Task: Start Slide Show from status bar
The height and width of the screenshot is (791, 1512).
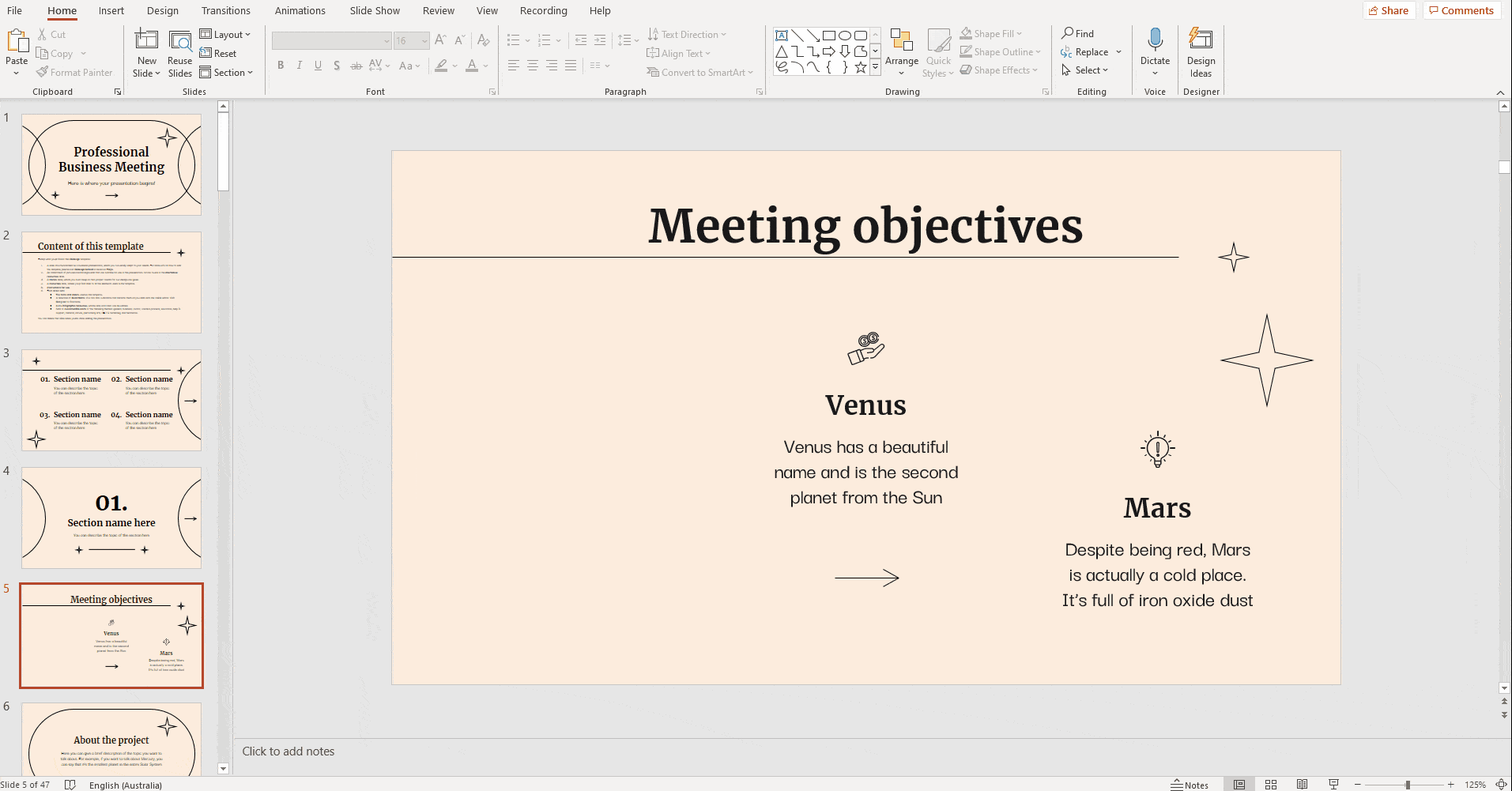Action: [x=1333, y=785]
